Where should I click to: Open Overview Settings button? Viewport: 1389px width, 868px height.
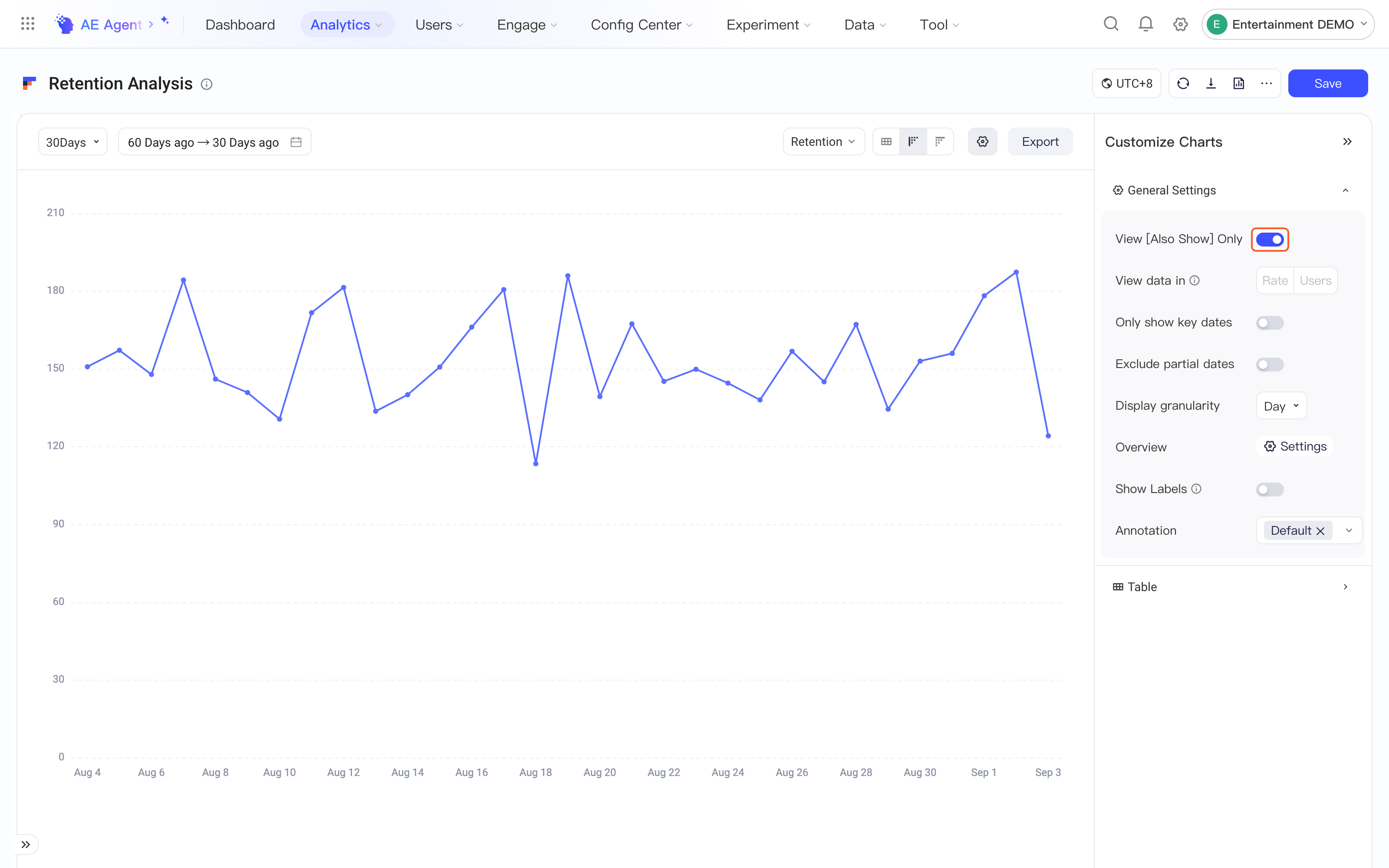coord(1295,447)
